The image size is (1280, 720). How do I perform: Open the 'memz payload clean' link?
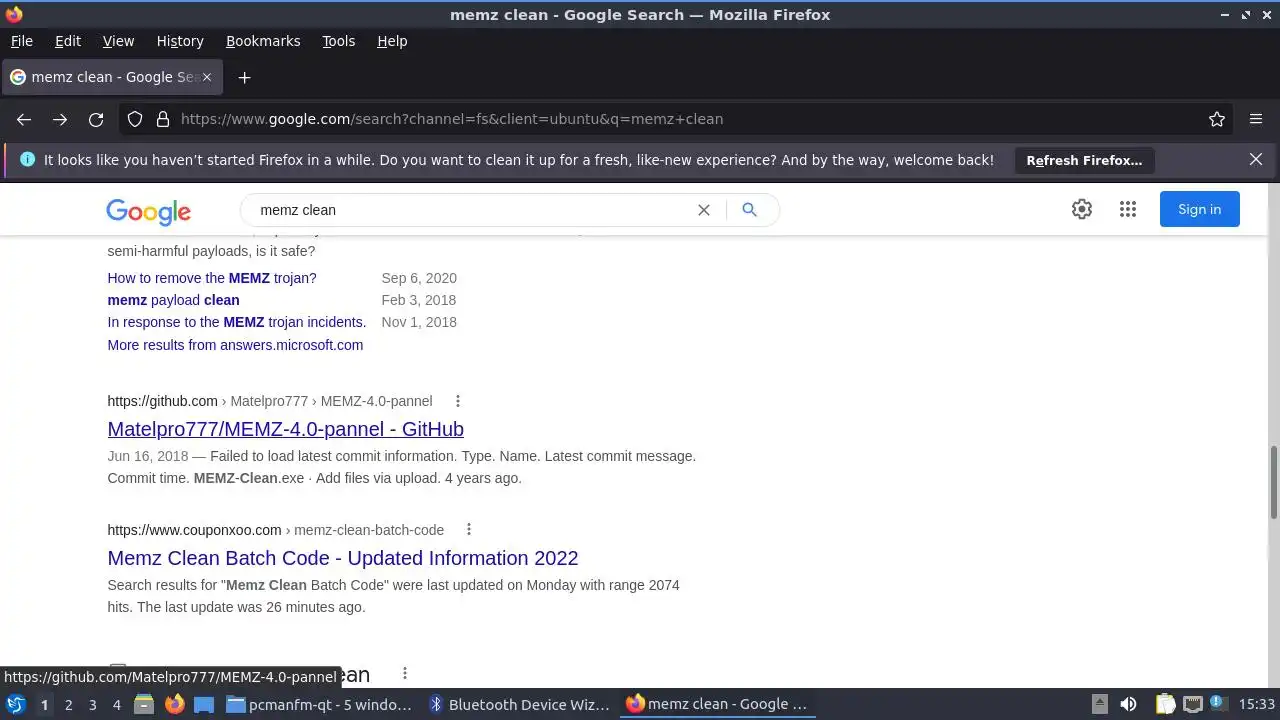point(173,300)
